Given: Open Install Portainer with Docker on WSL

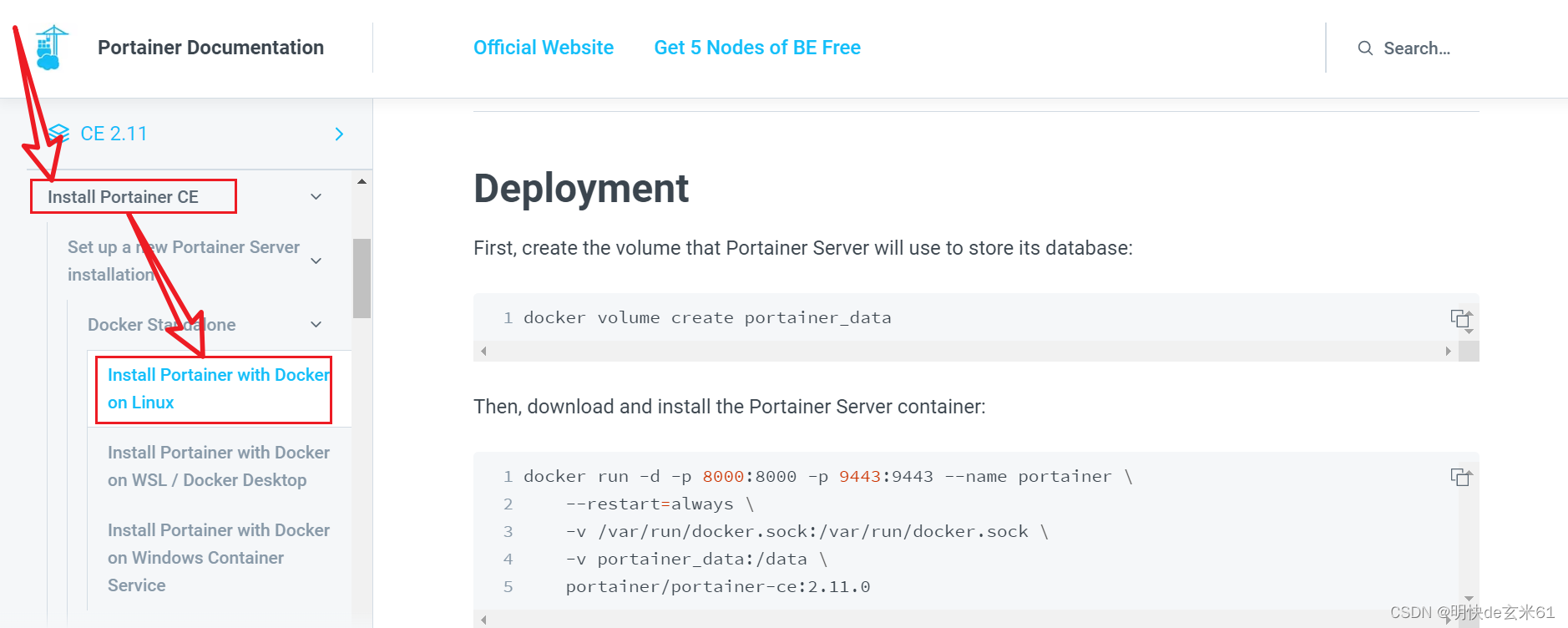Looking at the screenshot, I should [x=219, y=466].
